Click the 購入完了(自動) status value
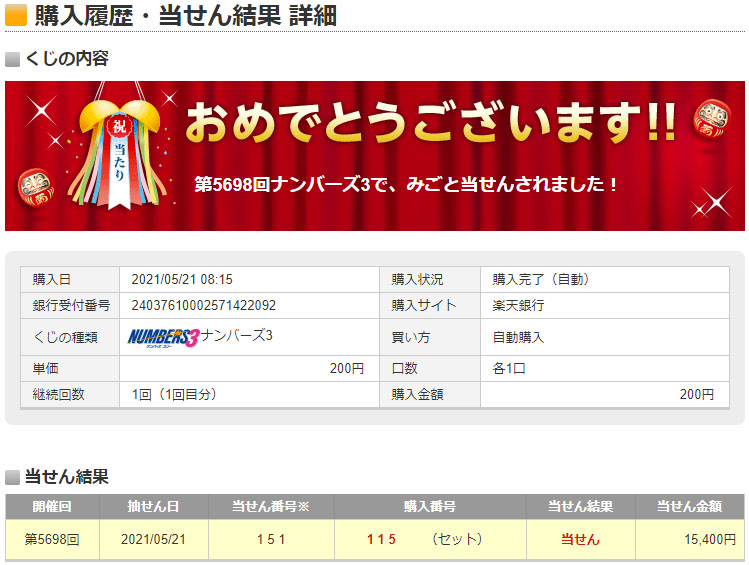 (x=541, y=279)
